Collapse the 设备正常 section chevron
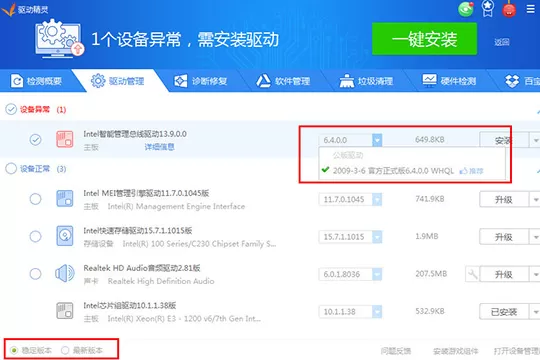The image size is (540, 360). pos(538,171)
